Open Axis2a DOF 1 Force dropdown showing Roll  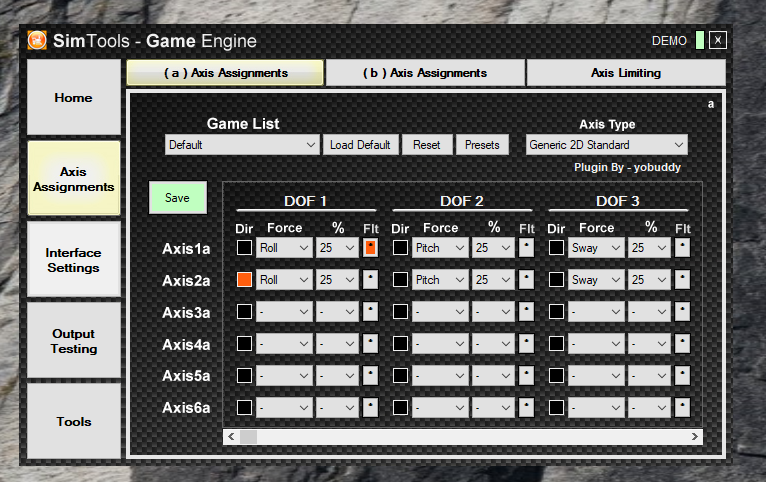284,279
